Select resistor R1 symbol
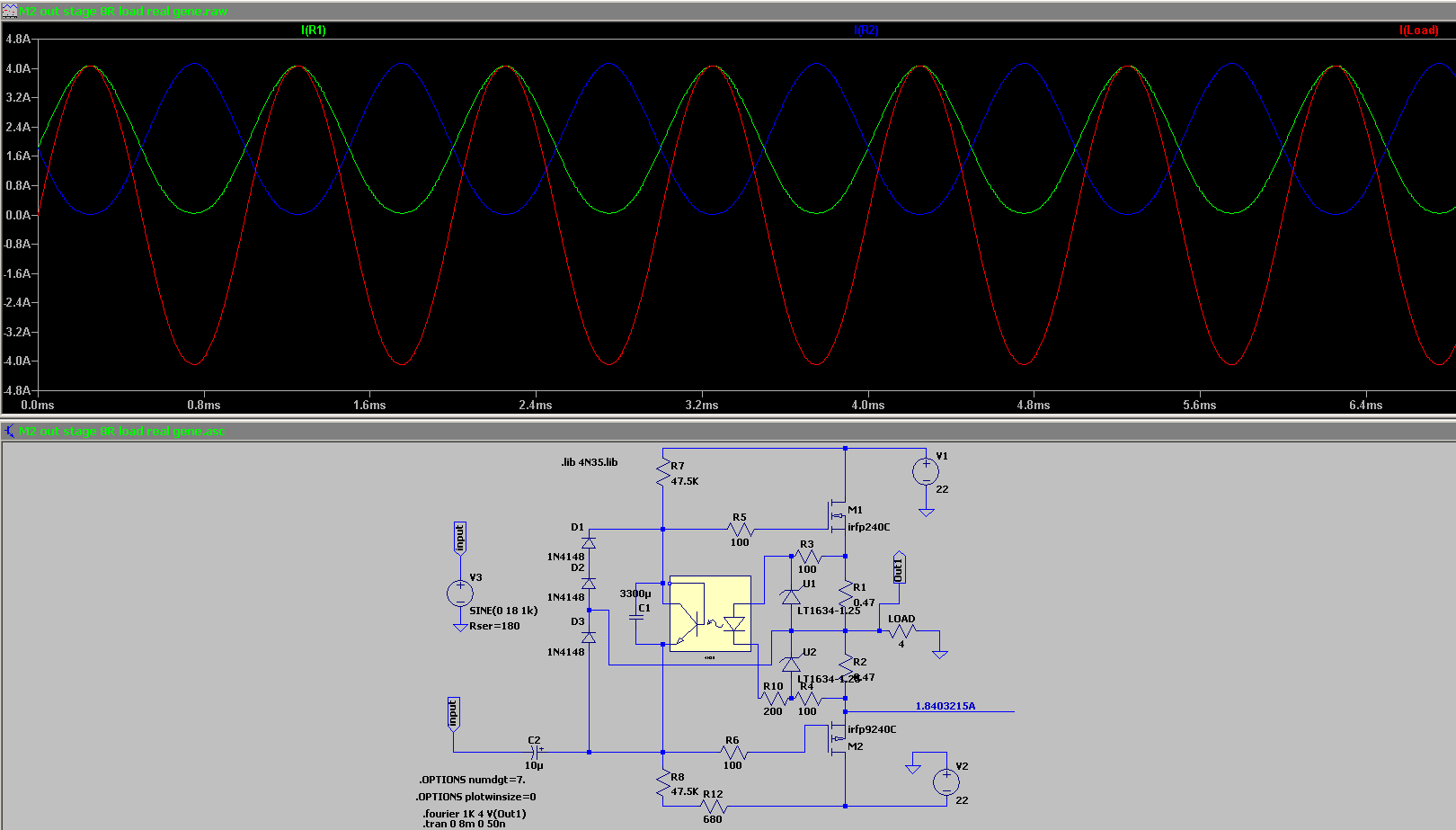Image resolution: width=1456 pixels, height=830 pixels. (x=846, y=593)
